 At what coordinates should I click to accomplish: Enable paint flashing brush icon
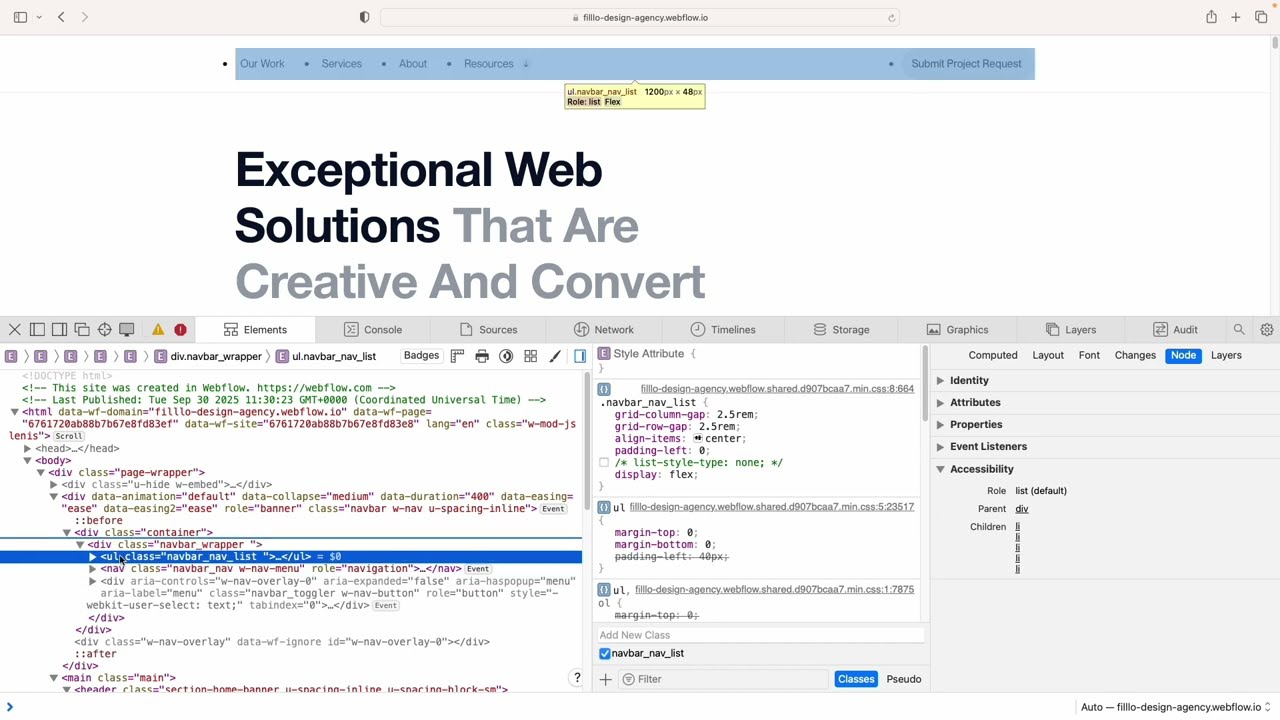pyautogui.click(x=555, y=356)
